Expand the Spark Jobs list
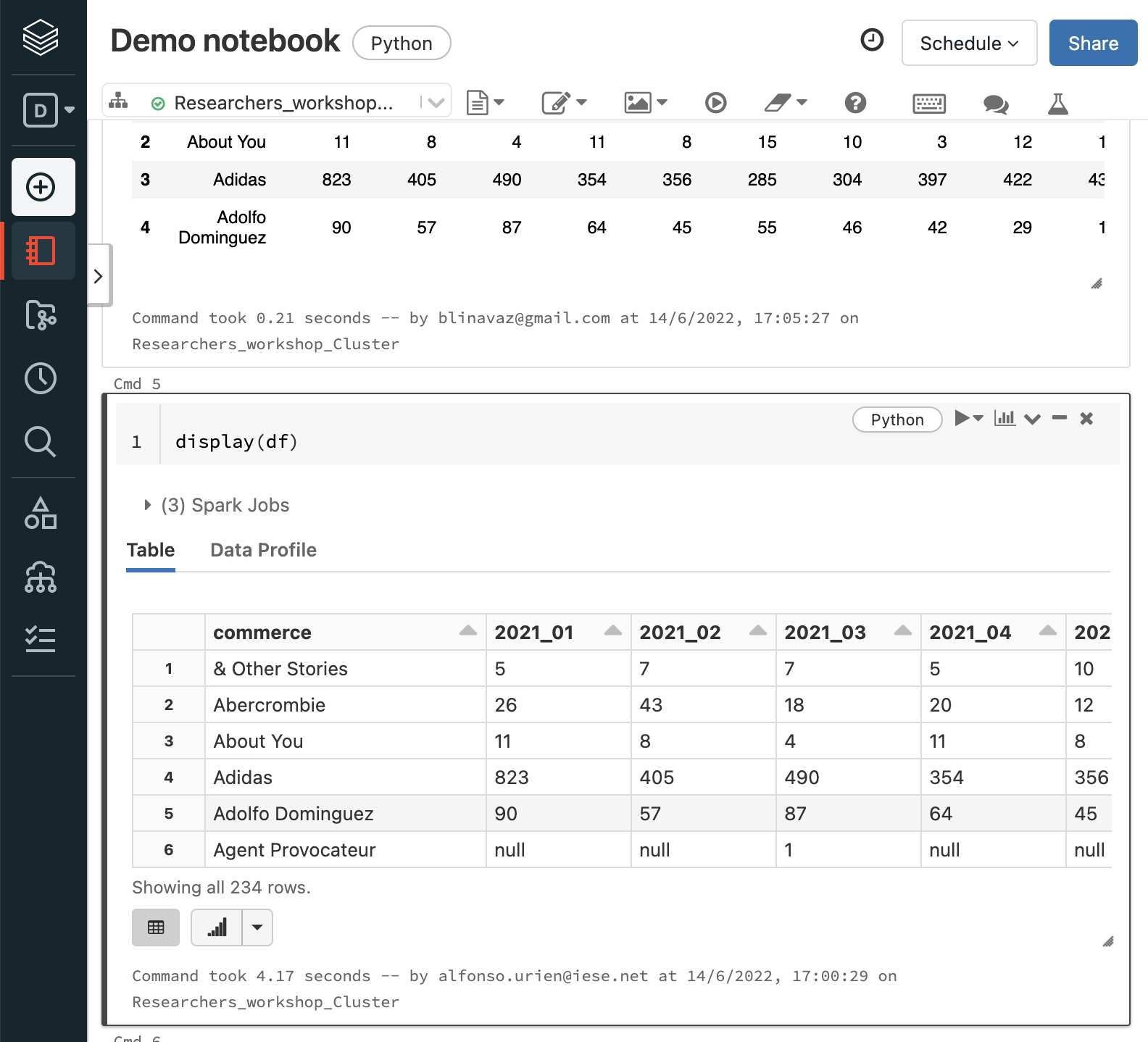The height and width of the screenshot is (1042, 1148). (148, 505)
